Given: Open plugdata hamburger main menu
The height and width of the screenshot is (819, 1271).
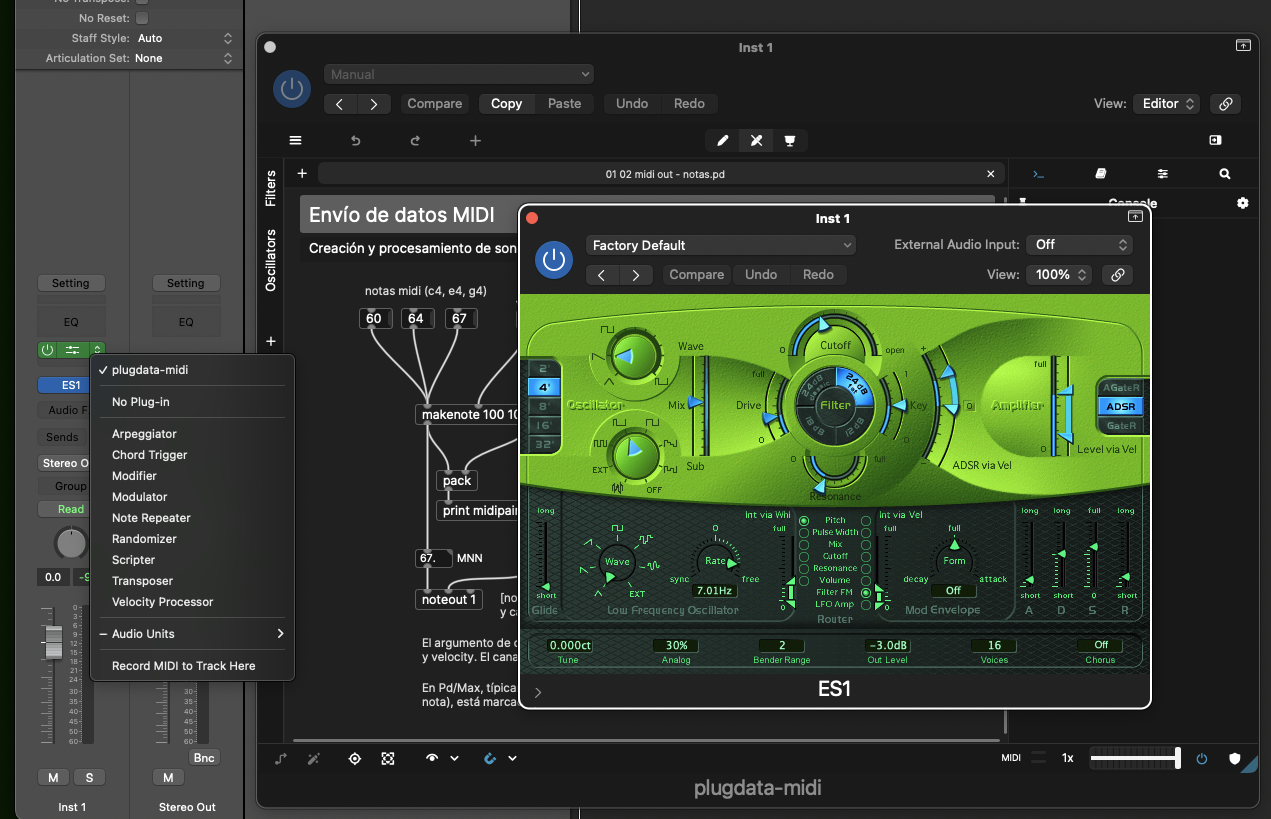Looking at the screenshot, I should (295, 141).
